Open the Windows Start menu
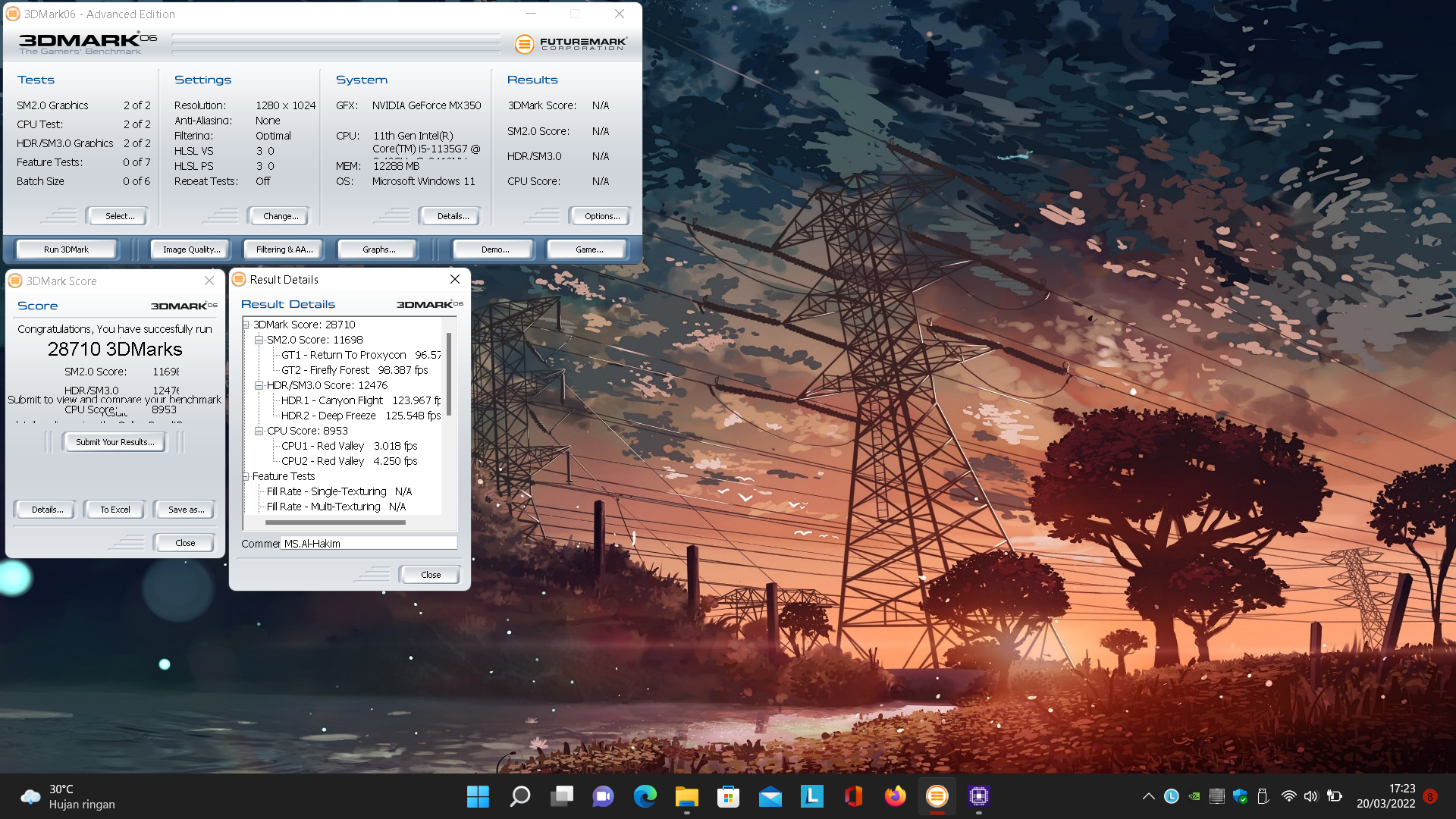This screenshot has height=819, width=1456. pyautogui.click(x=478, y=796)
